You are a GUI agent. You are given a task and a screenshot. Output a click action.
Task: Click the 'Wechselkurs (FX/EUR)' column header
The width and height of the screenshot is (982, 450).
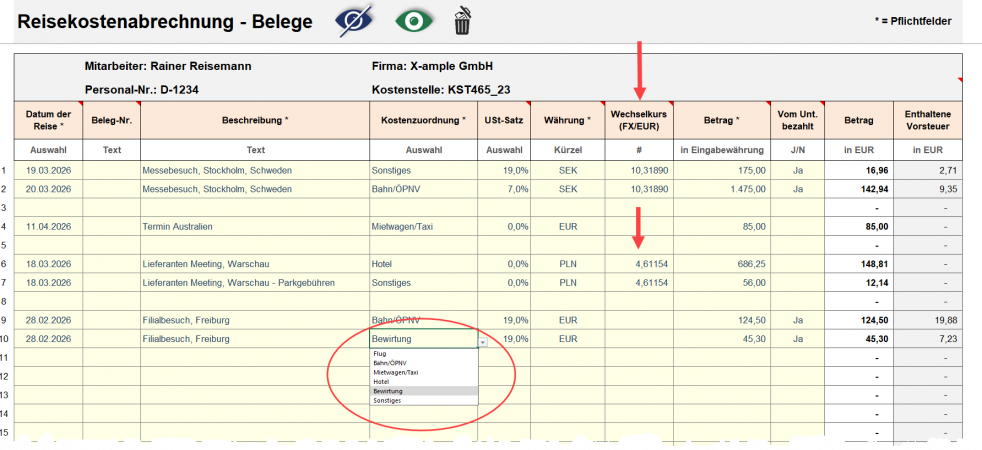639,120
